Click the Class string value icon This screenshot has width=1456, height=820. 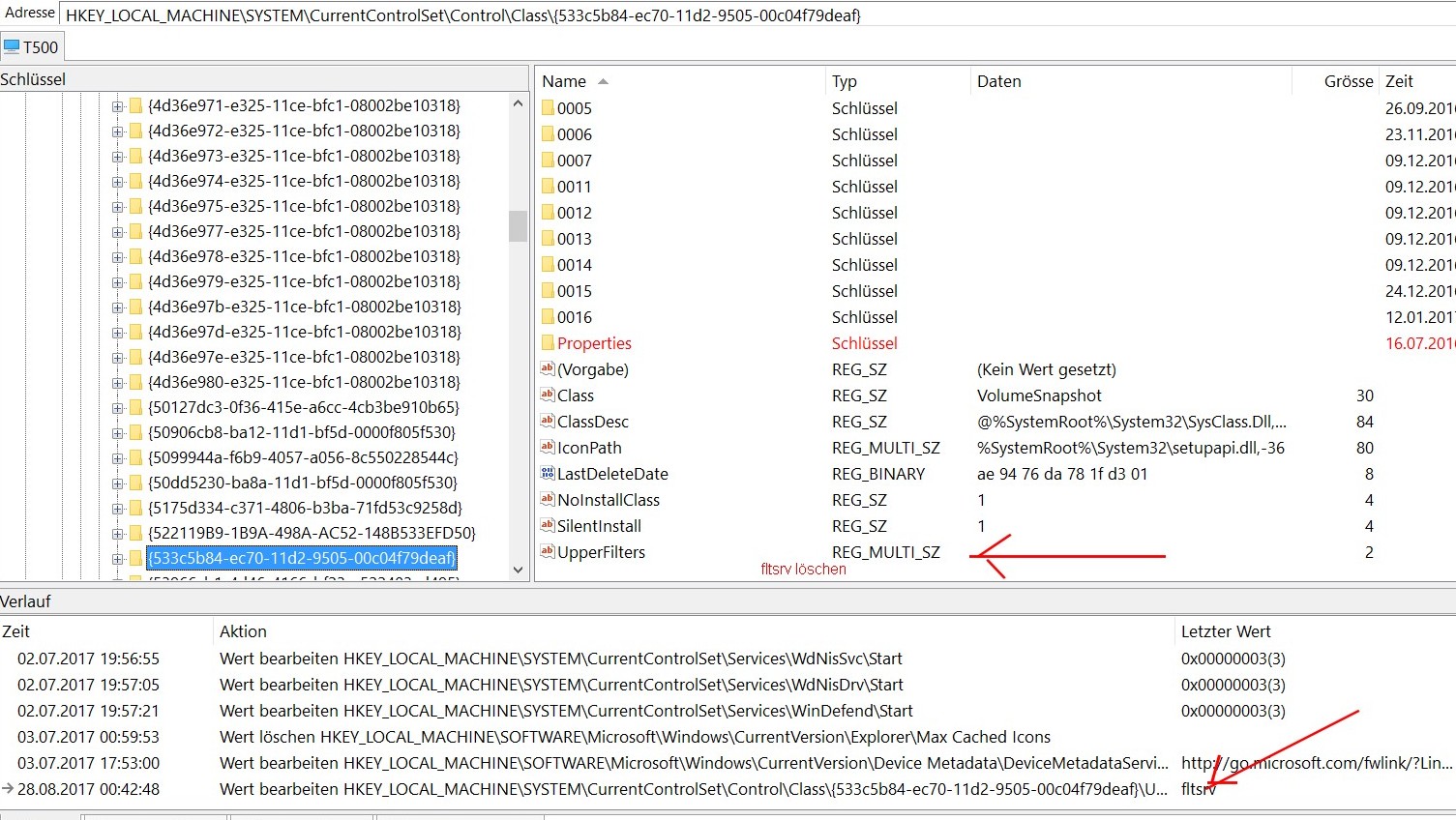coord(548,395)
